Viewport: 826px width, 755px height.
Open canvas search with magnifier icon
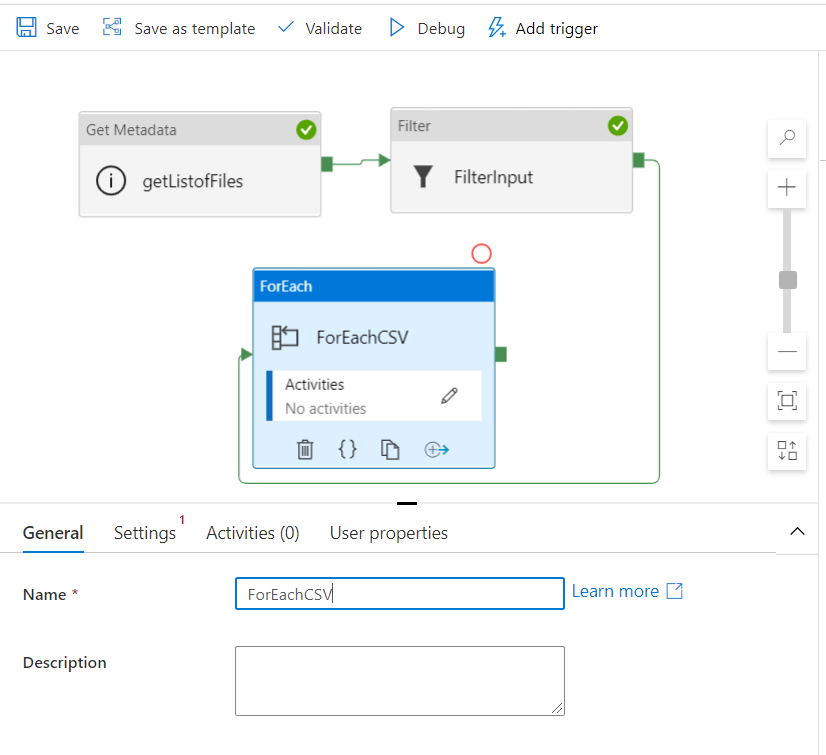pos(787,139)
